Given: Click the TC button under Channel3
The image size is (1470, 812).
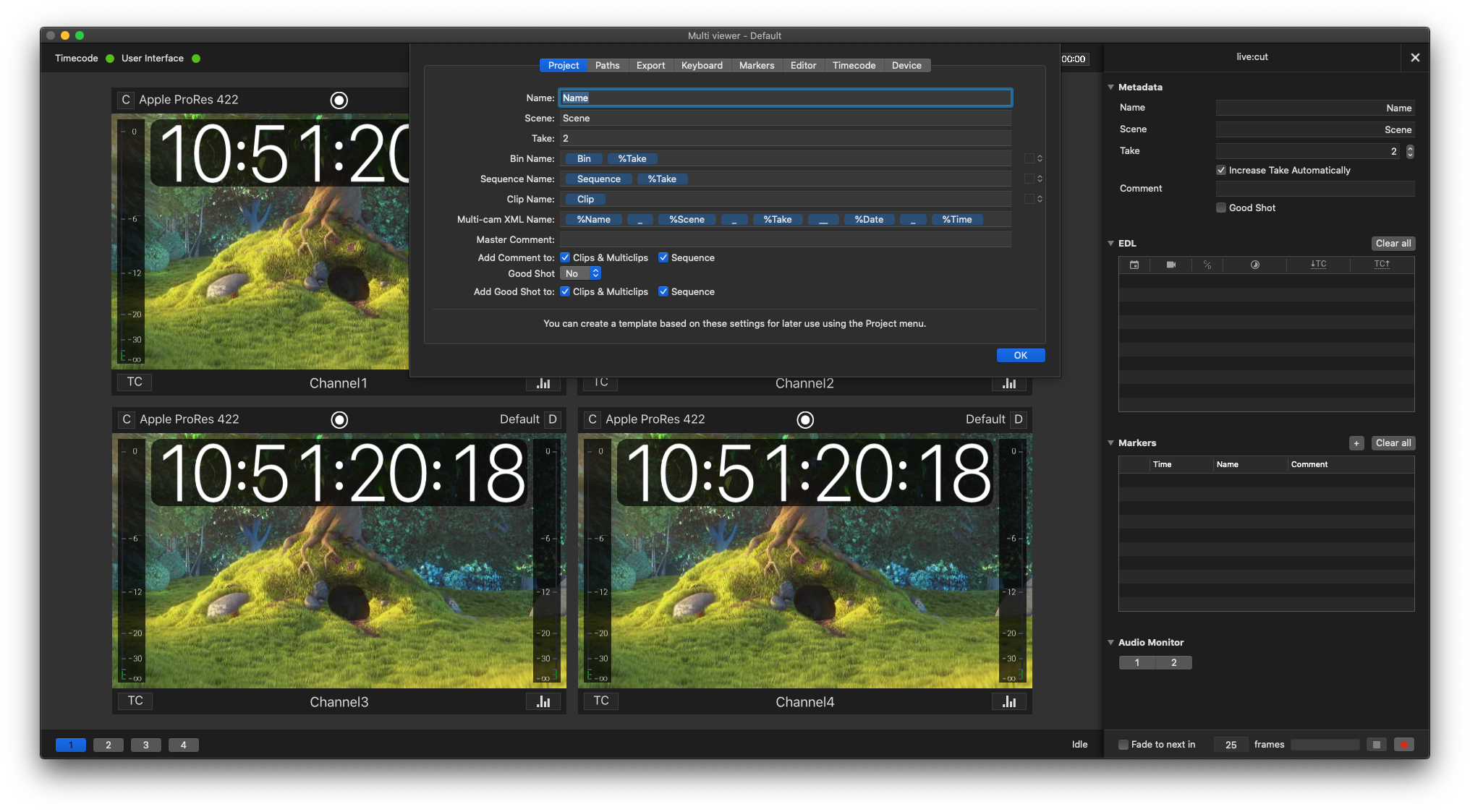Looking at the screenshot, I should (x=135, y=701).
